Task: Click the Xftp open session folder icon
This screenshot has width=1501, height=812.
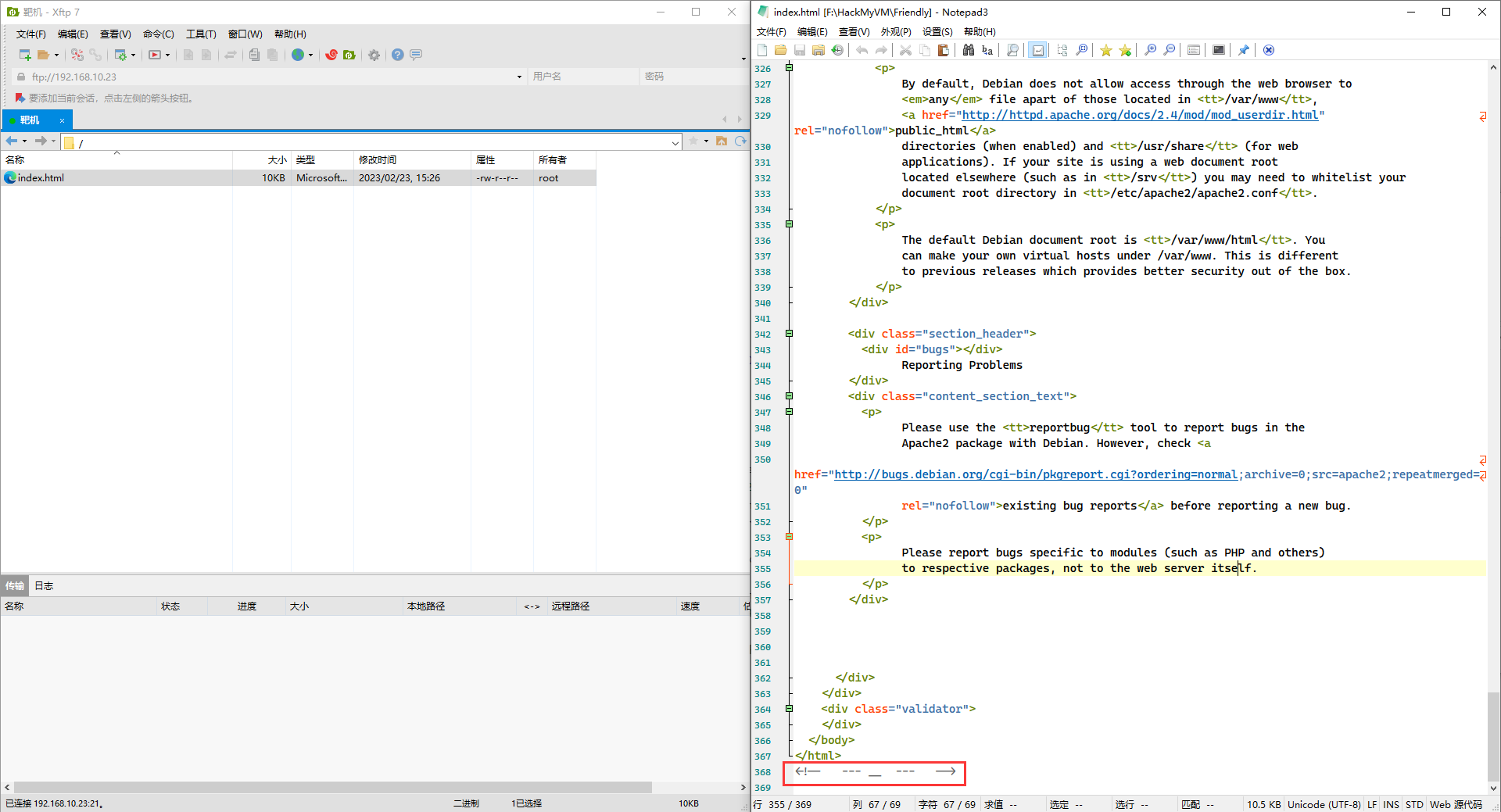Action: pos(44,55)
